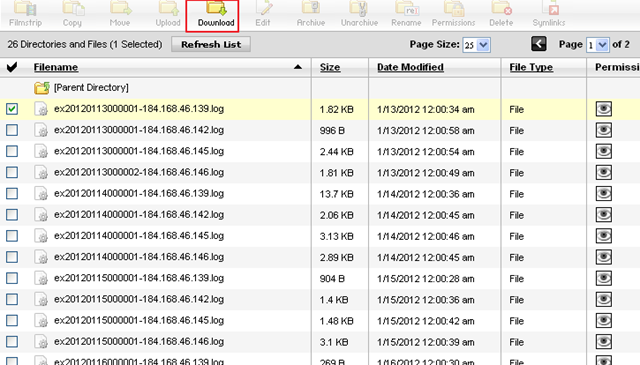Check ex20120115000001-184.168.46.142.log checkbox
Viewport: 640px width, 365px height.
(x=12, y=300)
